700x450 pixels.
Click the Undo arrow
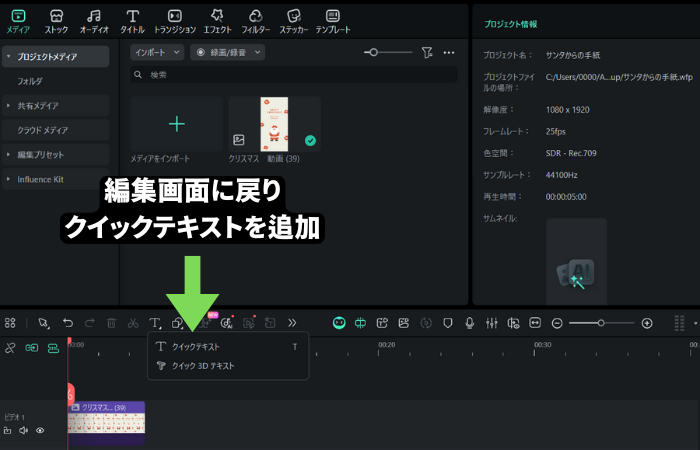click(67, 323)
